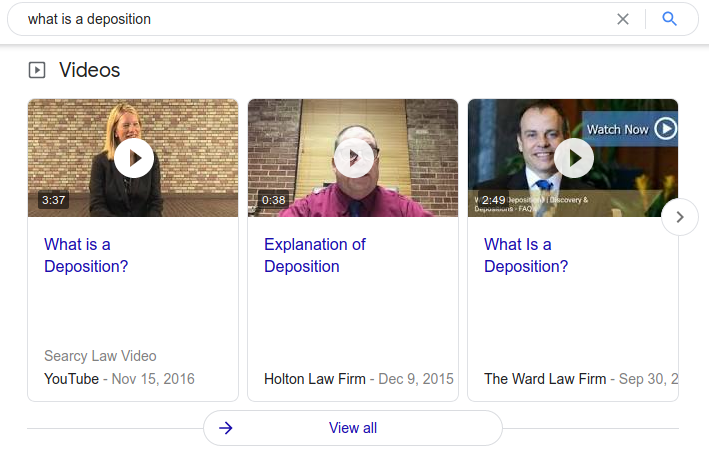Click the arrow icon beside View all
Viewport: 709px width, 467px height.
(x=226, y=428)
